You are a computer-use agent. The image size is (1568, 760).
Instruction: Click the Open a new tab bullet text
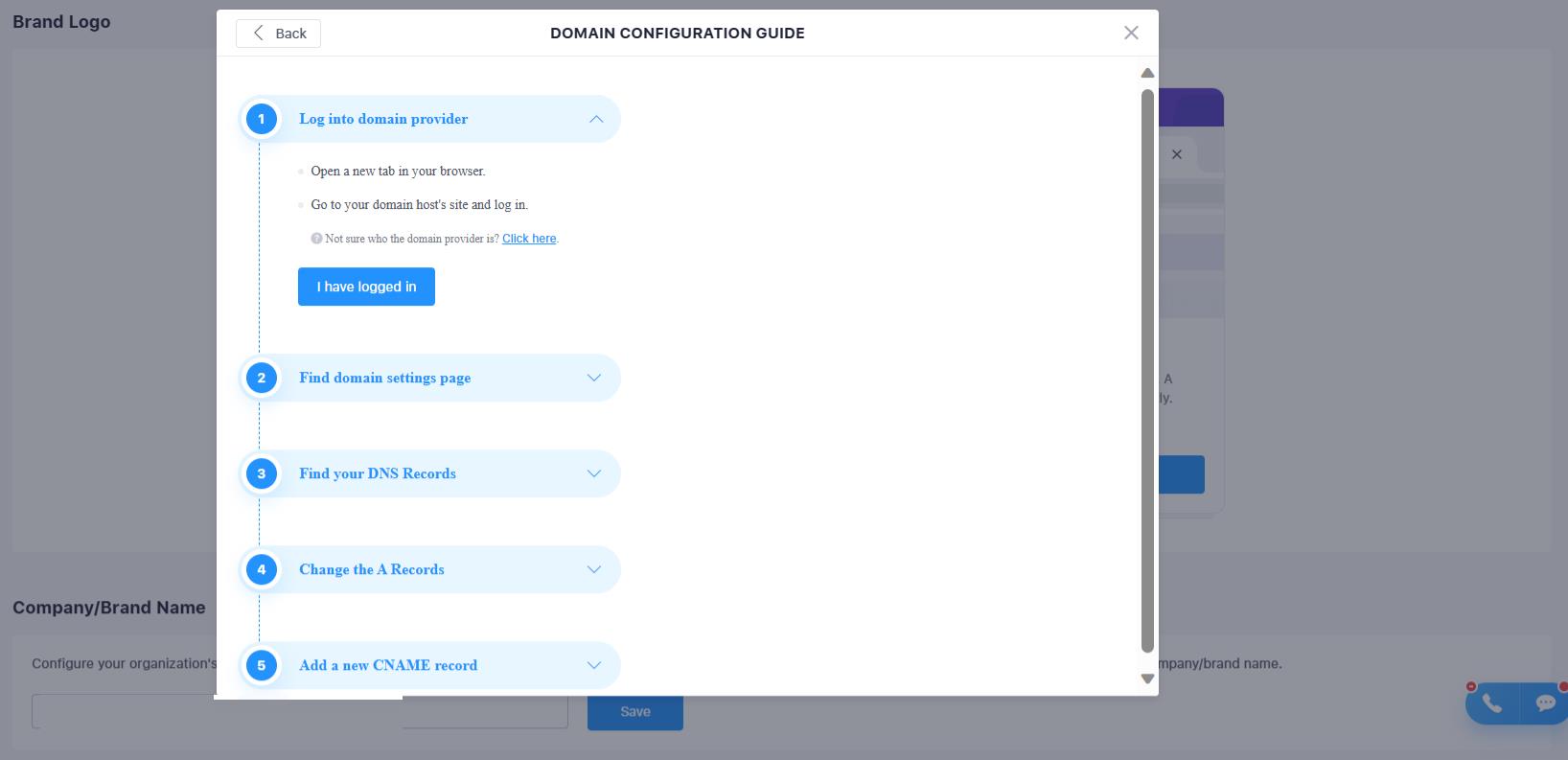tap(398, 172)
